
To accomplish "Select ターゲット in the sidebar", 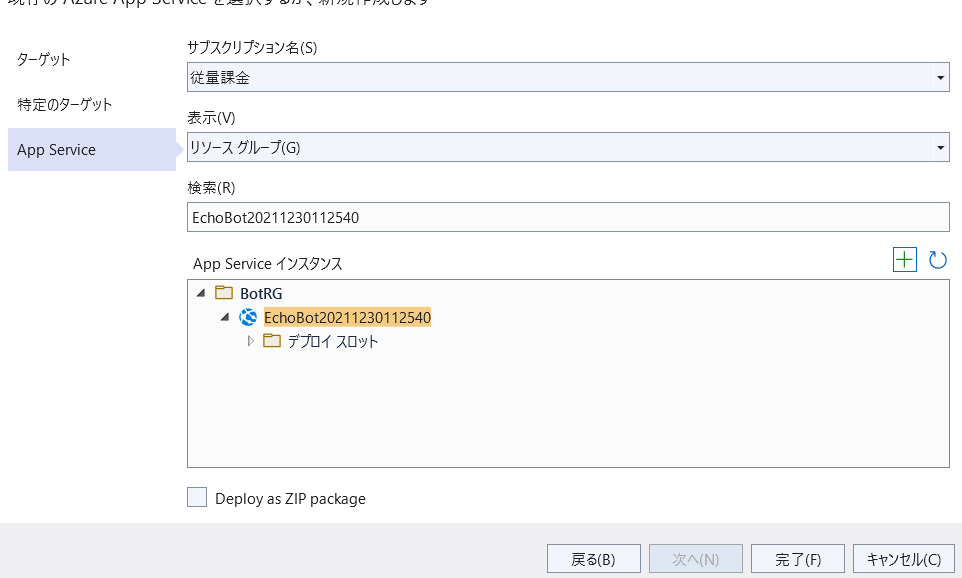I will coord(43,59).
